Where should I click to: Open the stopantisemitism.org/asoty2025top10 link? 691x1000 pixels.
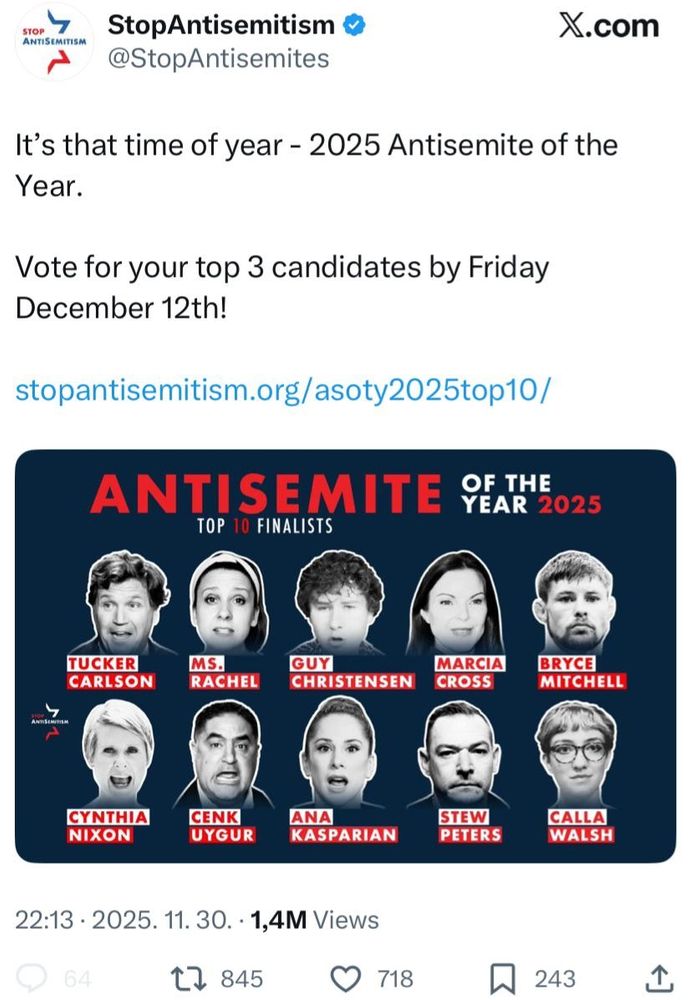[282, 390]
